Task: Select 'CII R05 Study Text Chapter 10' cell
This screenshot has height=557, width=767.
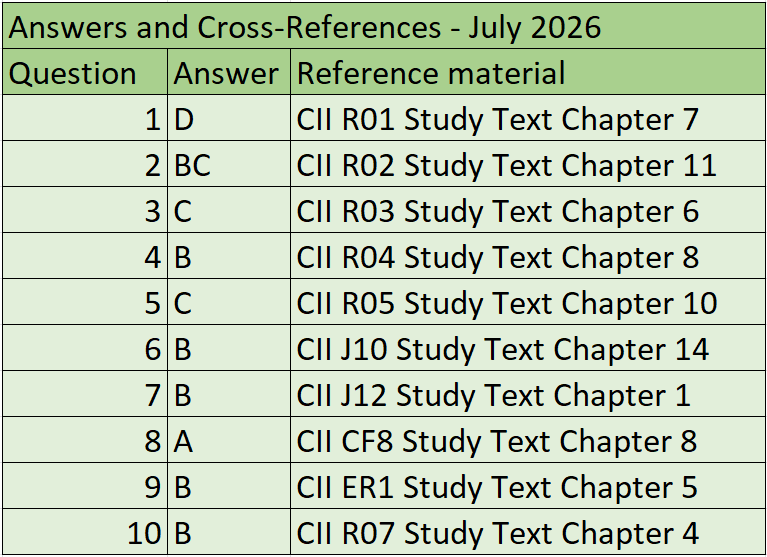Action: coord(528,302)
